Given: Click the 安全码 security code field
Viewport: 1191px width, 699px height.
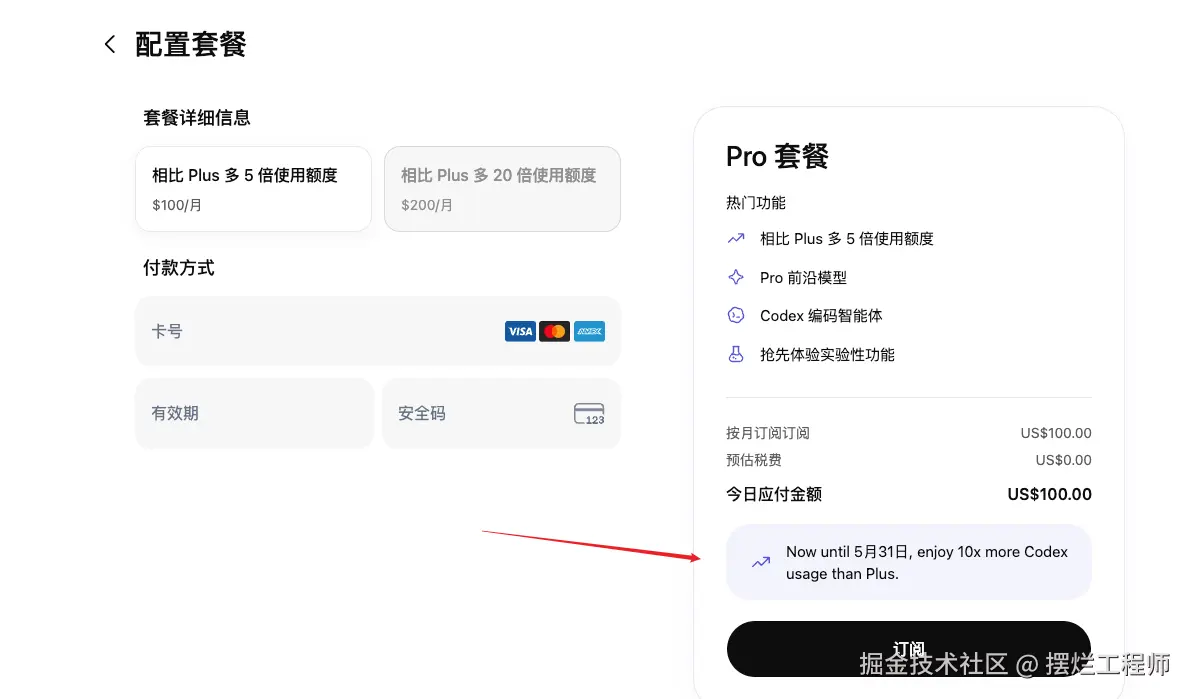Looking at the screenshot, I should (501, 413).
